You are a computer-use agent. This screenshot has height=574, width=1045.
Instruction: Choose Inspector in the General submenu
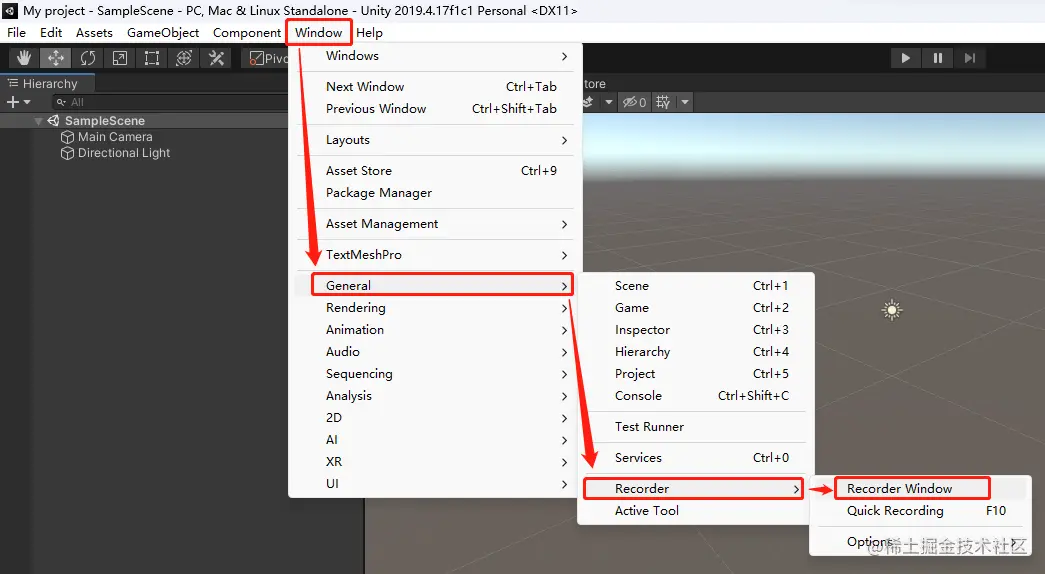click(x=696, y=329)
